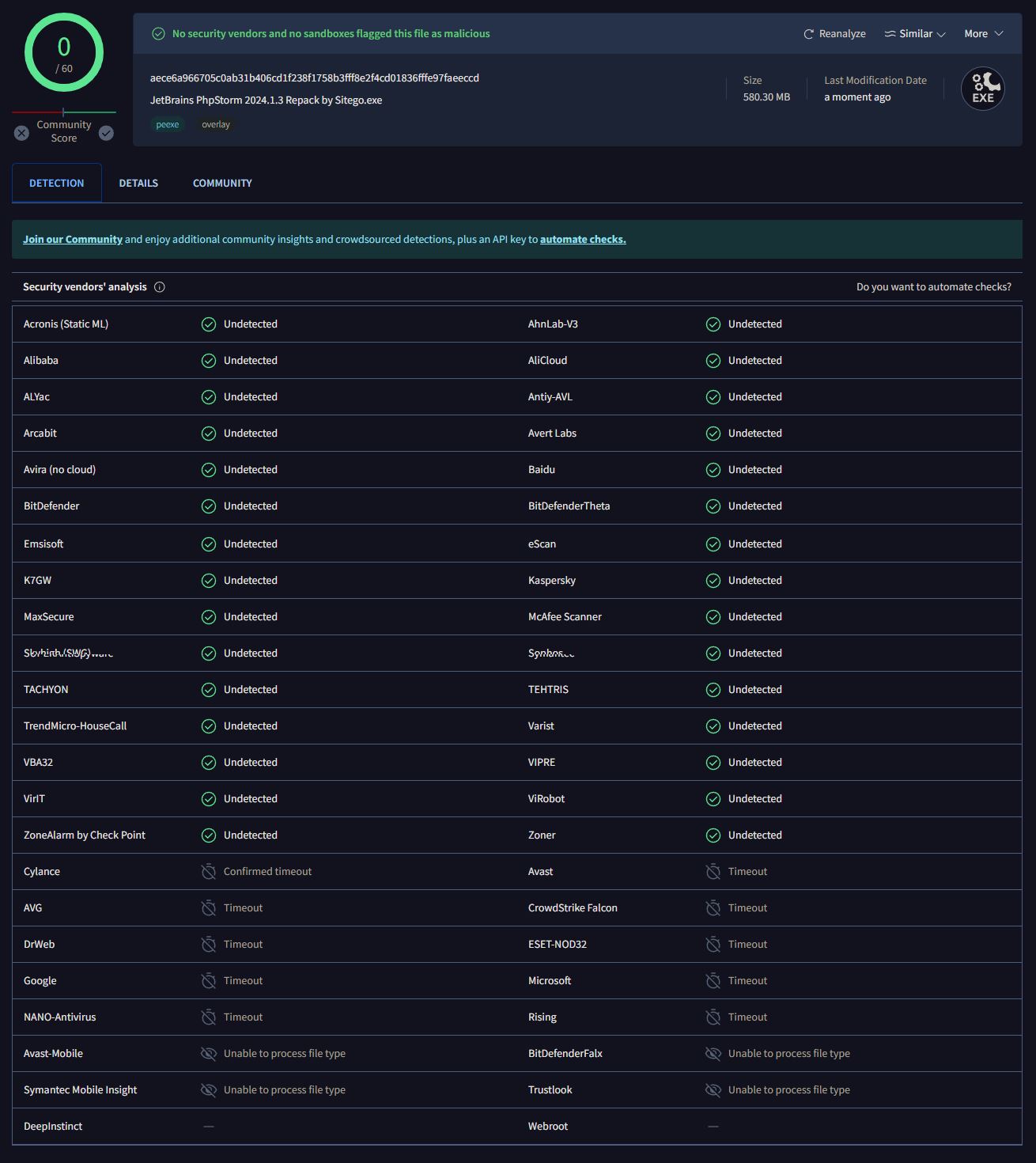Click Do you want to automate checks?
Screen dimensions: 1036x1163
click(x=934, y=287)
